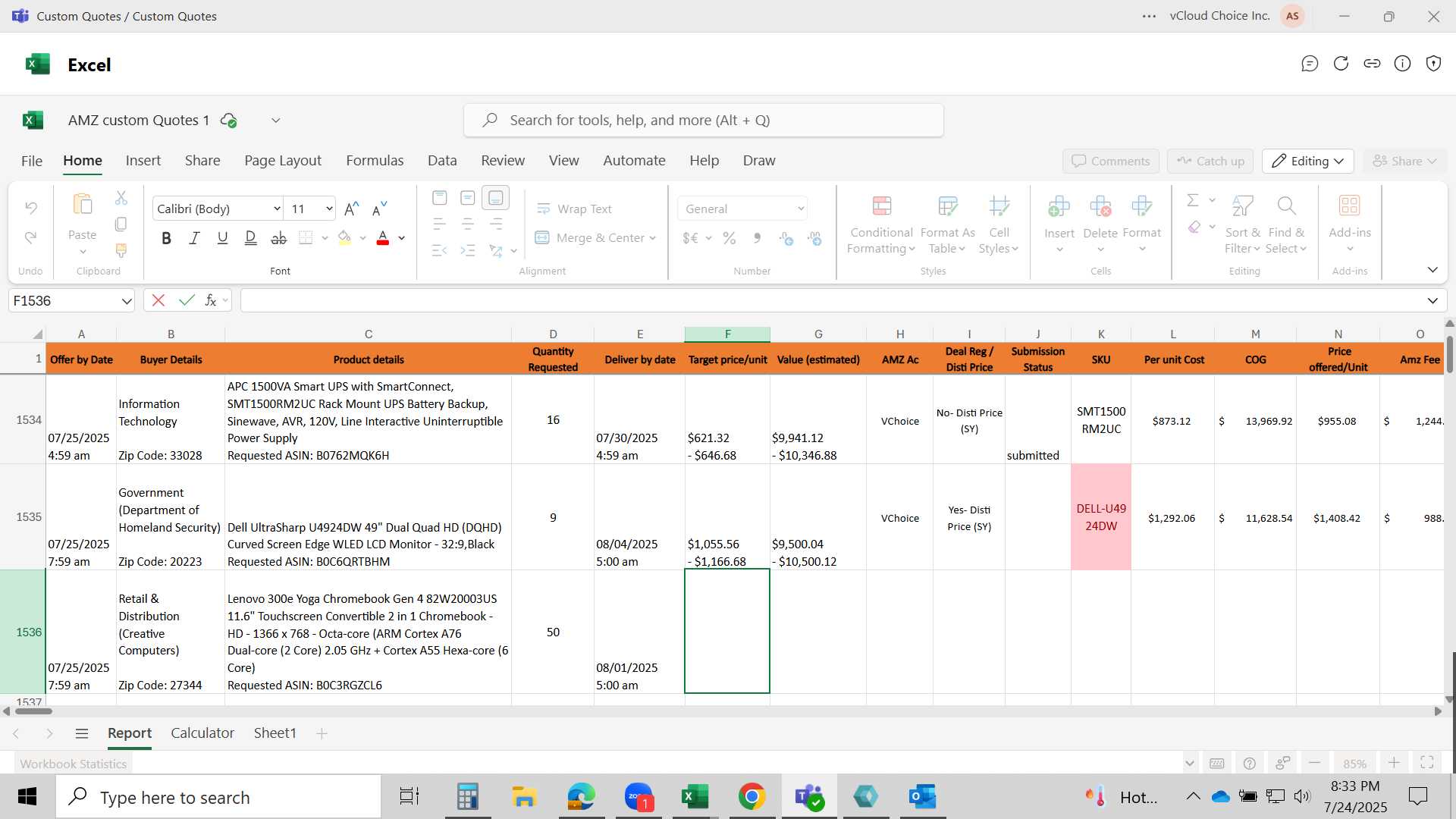The height and width of the screenshot is (819, 1456).
Task: Click the Comments button
Action: tap(1111, 161)
